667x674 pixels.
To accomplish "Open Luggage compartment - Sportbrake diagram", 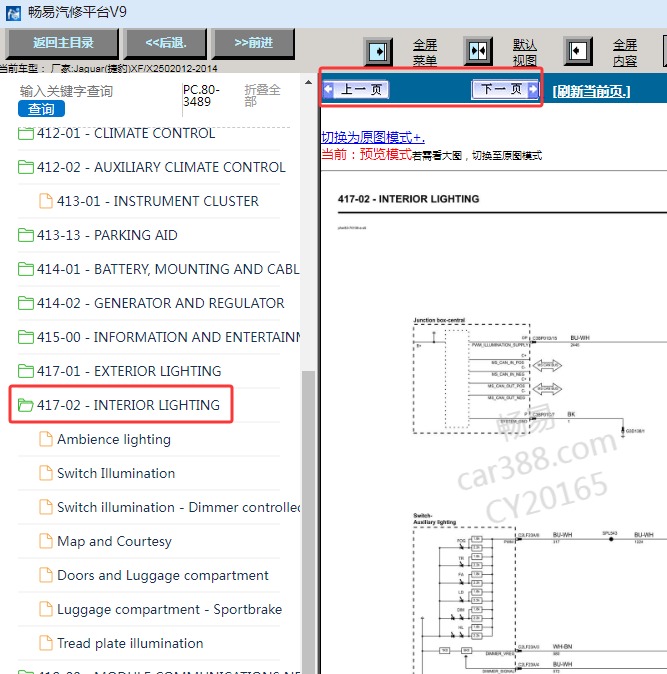I will pos(169,609).
